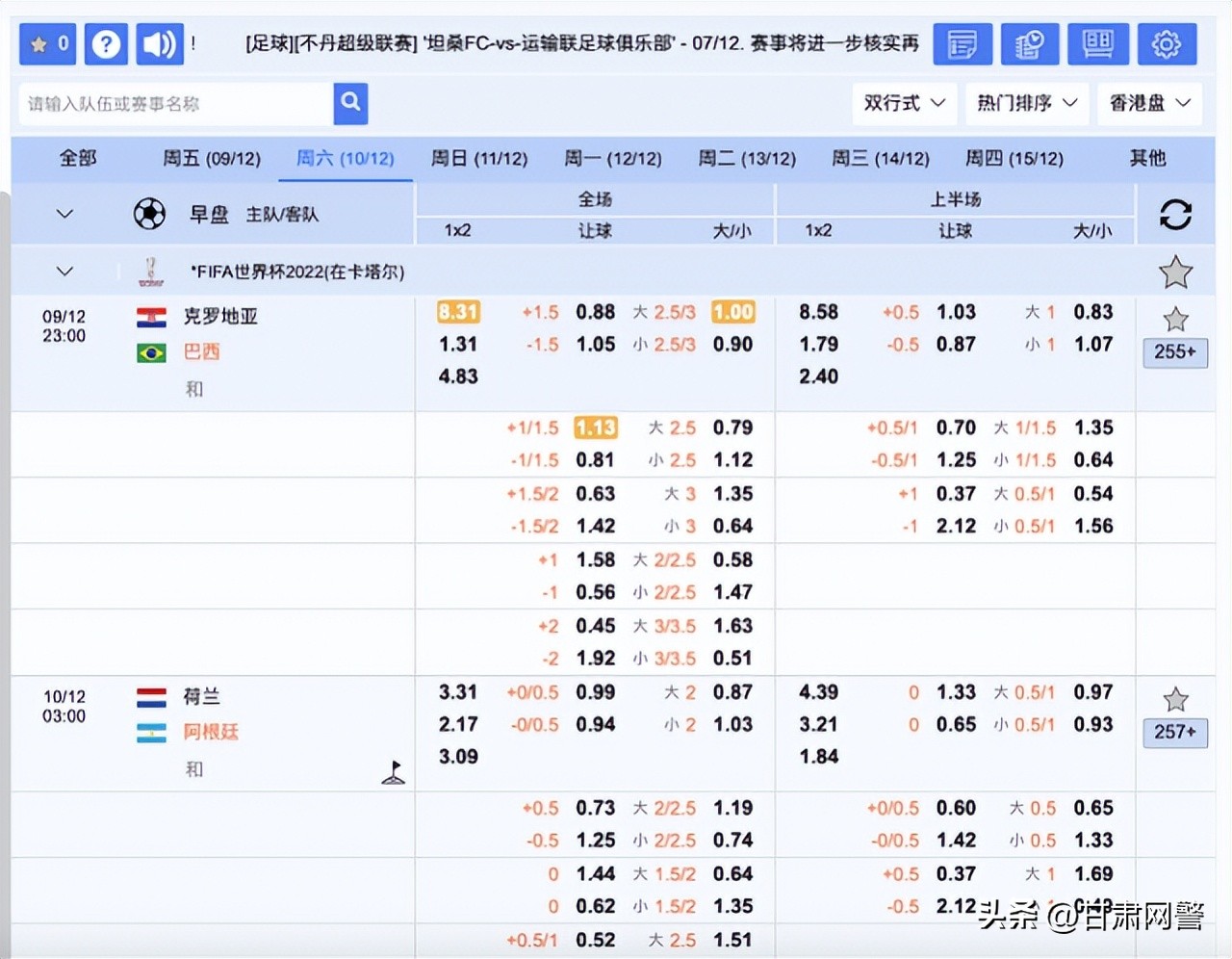1232x959 pixels.
Task: Click the 255+ more markets button
Action: [x=1175, y=352]
